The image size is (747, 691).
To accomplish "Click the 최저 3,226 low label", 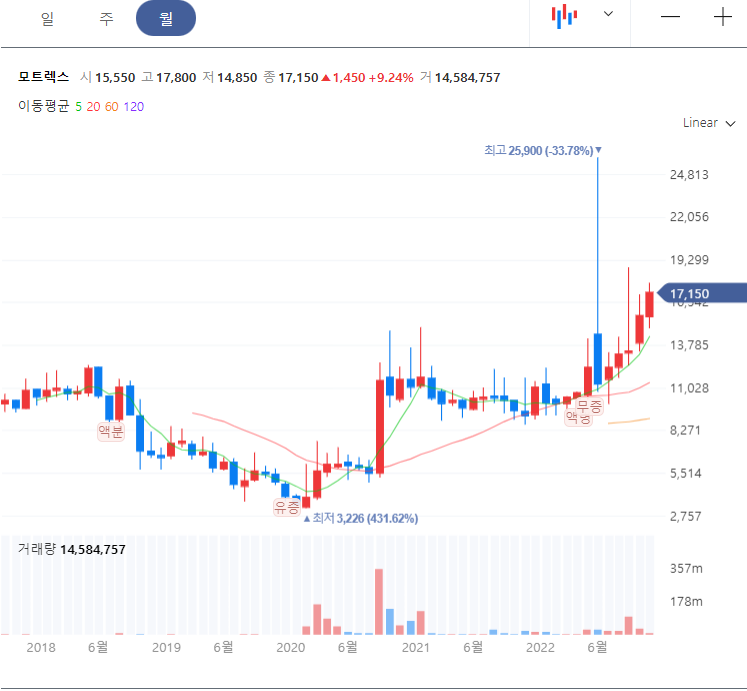I will tap(361, 518).
